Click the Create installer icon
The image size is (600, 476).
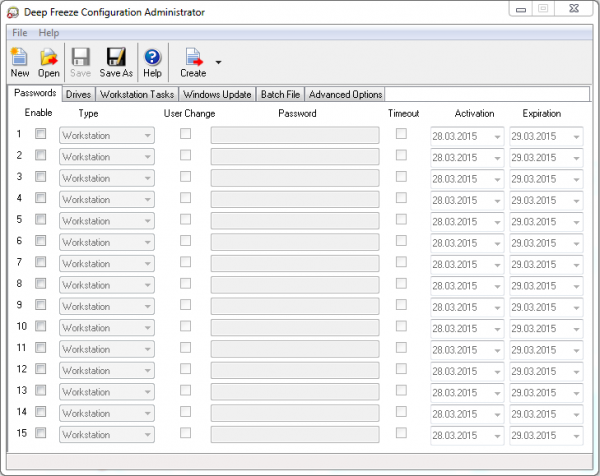click(x=193, y=62)
